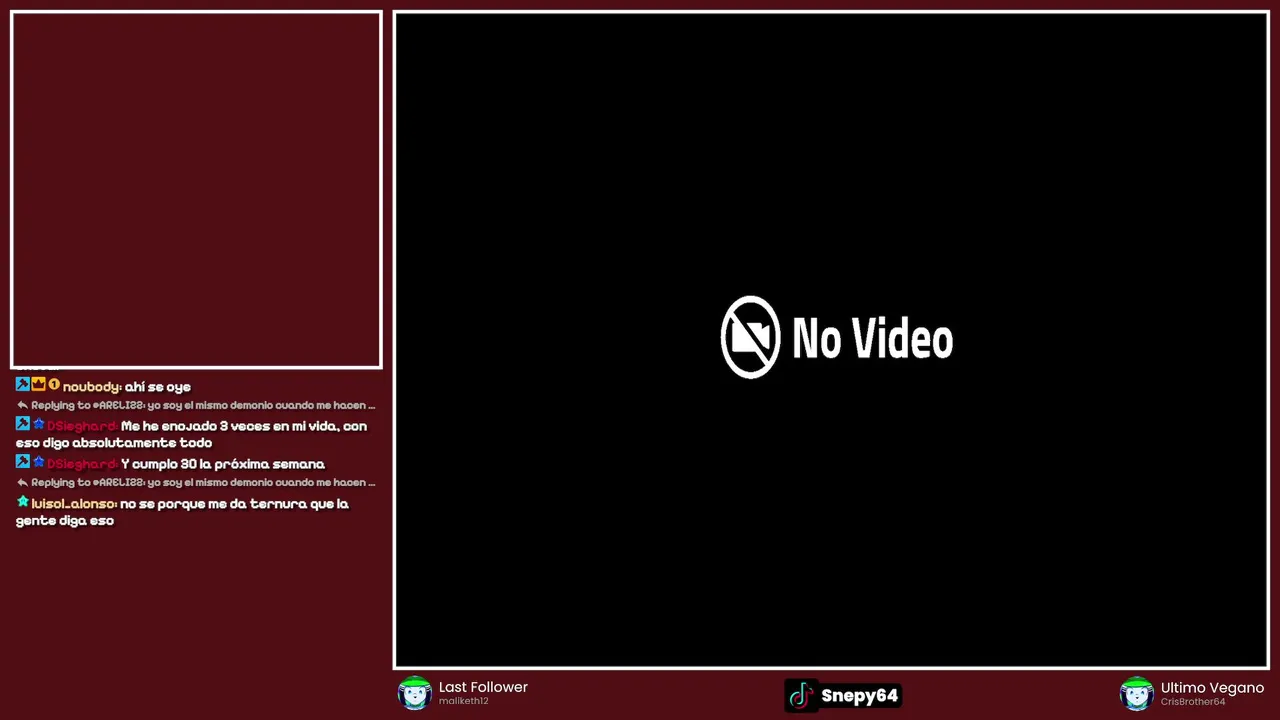Screen dimensions: 1280x720
Task: Click the gold number 1 badge beside noubody
Action: (54, 384)
